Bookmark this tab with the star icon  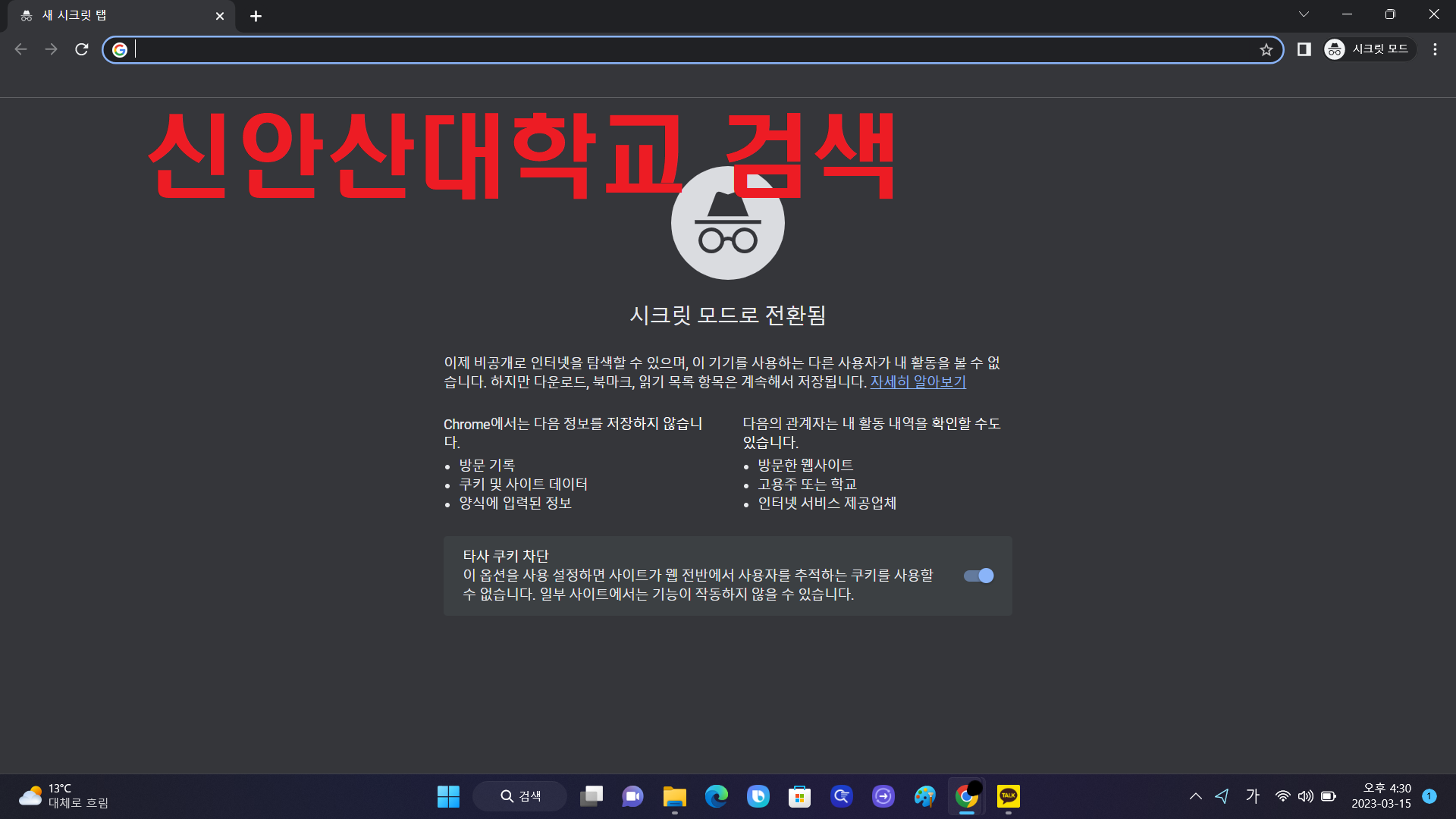tap(1266, 49)
